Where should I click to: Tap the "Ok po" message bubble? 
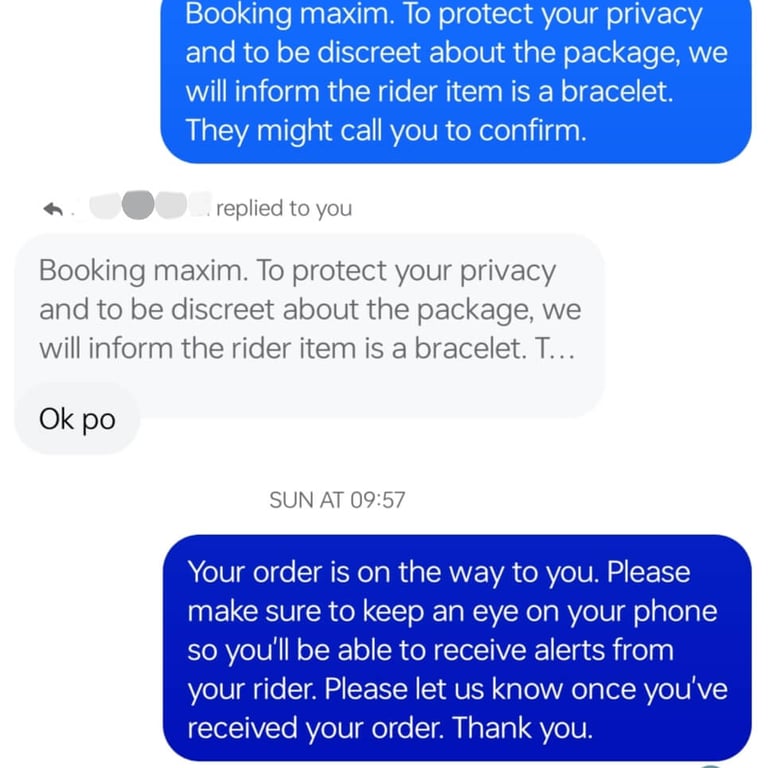click(77, 419)
